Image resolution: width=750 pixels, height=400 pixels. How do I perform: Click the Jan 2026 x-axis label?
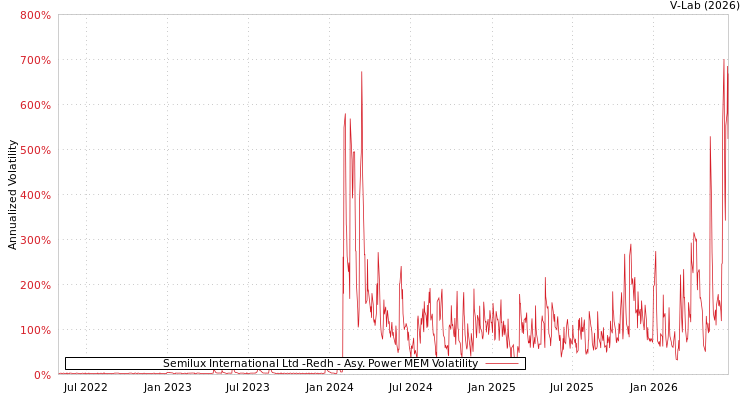click(653, 388)
